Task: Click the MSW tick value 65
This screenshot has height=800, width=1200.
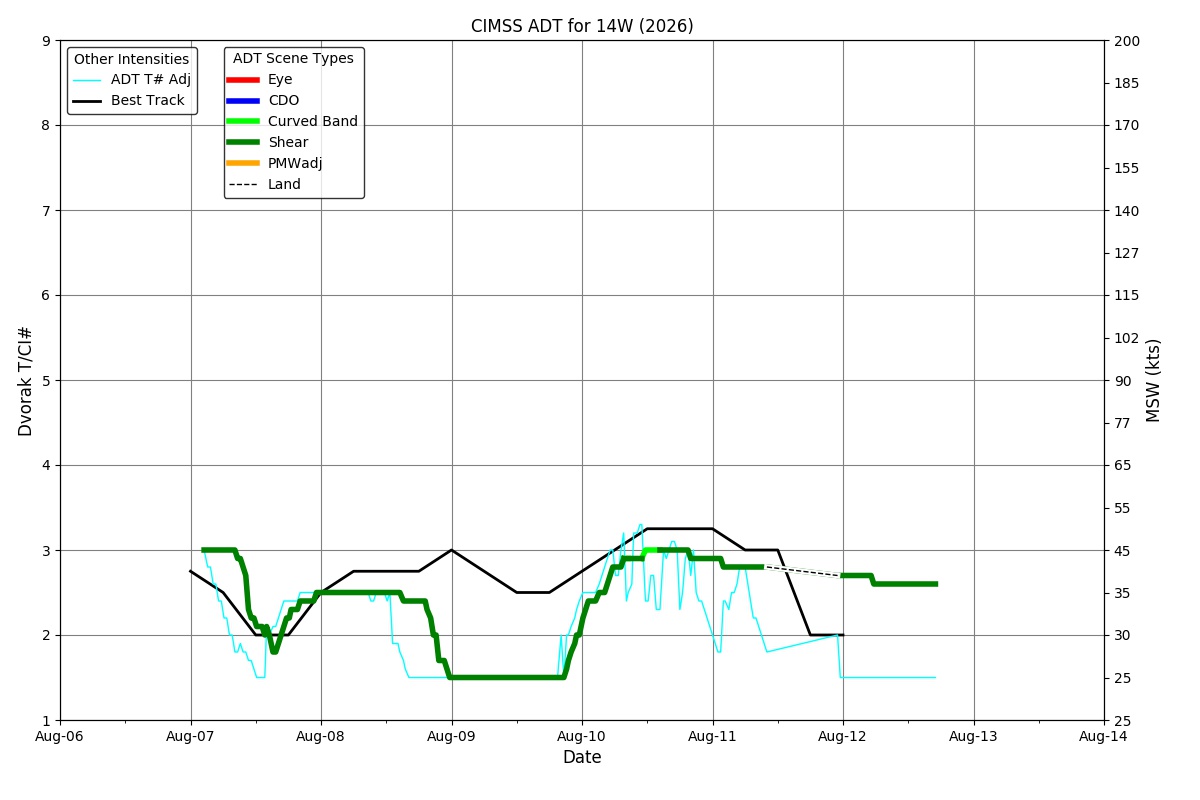Action: tap(1123, 466)
